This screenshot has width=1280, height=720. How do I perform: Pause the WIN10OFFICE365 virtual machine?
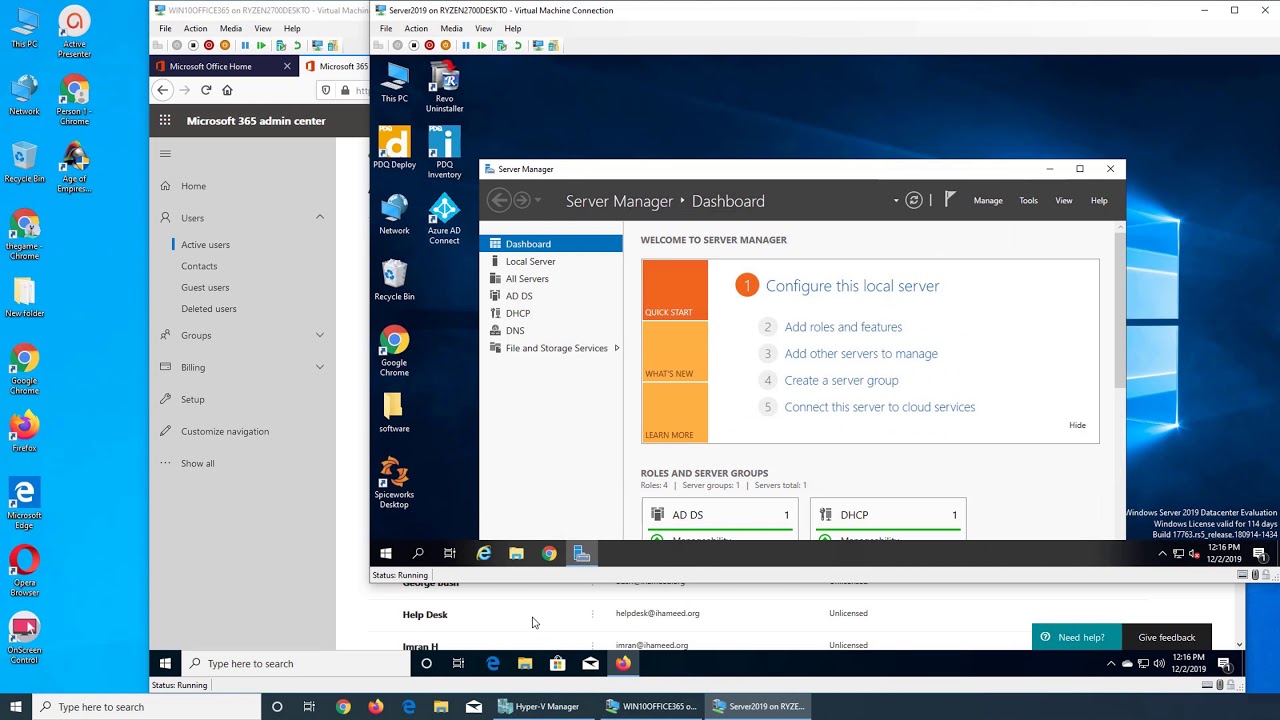tap(245, 45)
